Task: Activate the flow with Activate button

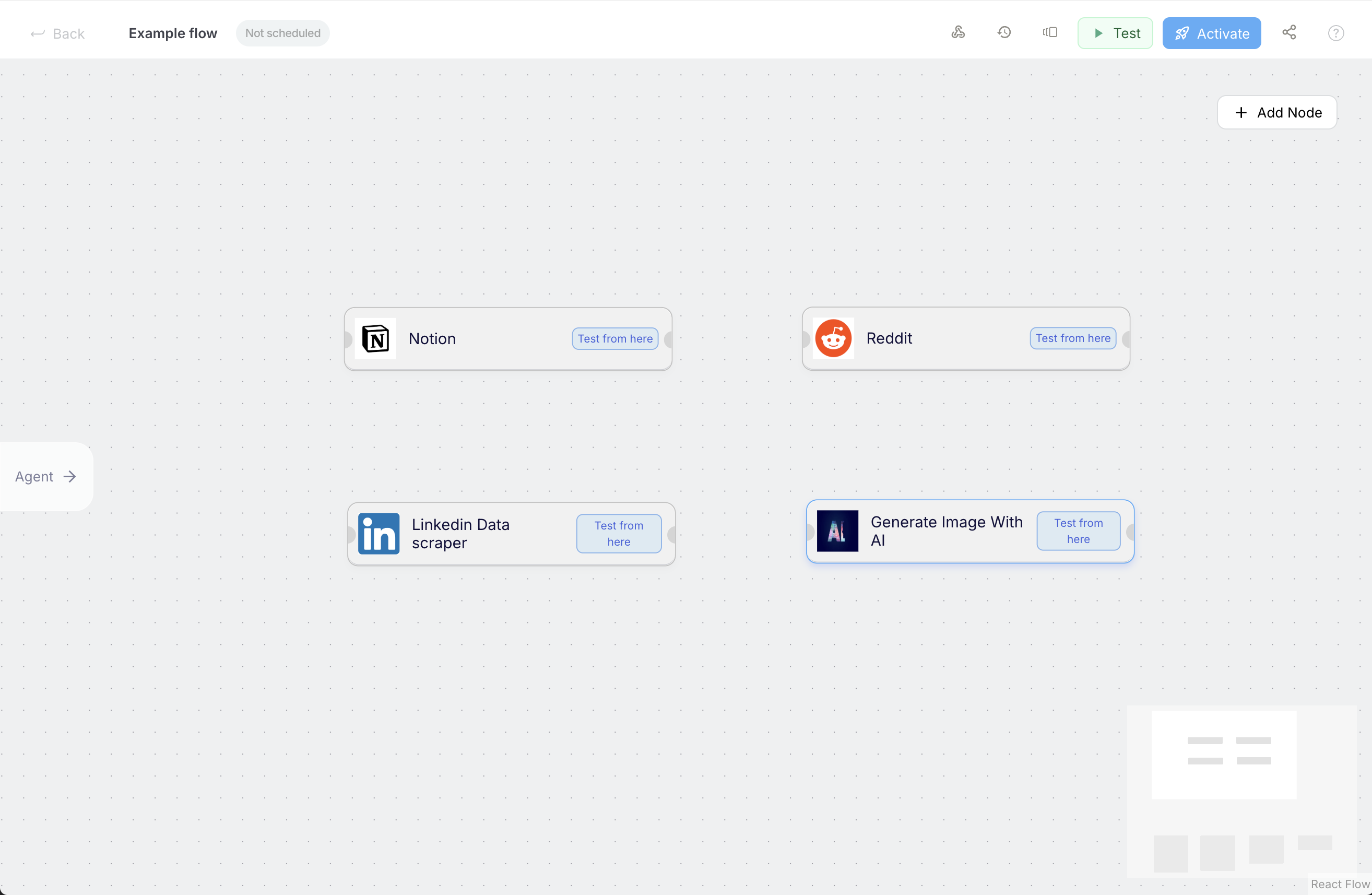Action: tap(1211, 33)
